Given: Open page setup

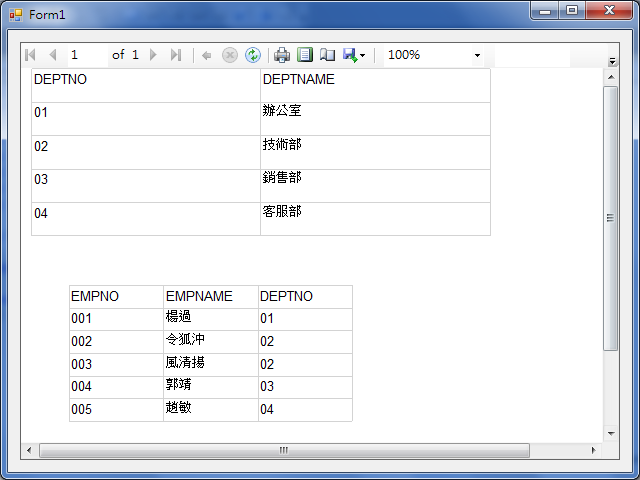Looking at the screenshot, I should click(x=327, y=55).
